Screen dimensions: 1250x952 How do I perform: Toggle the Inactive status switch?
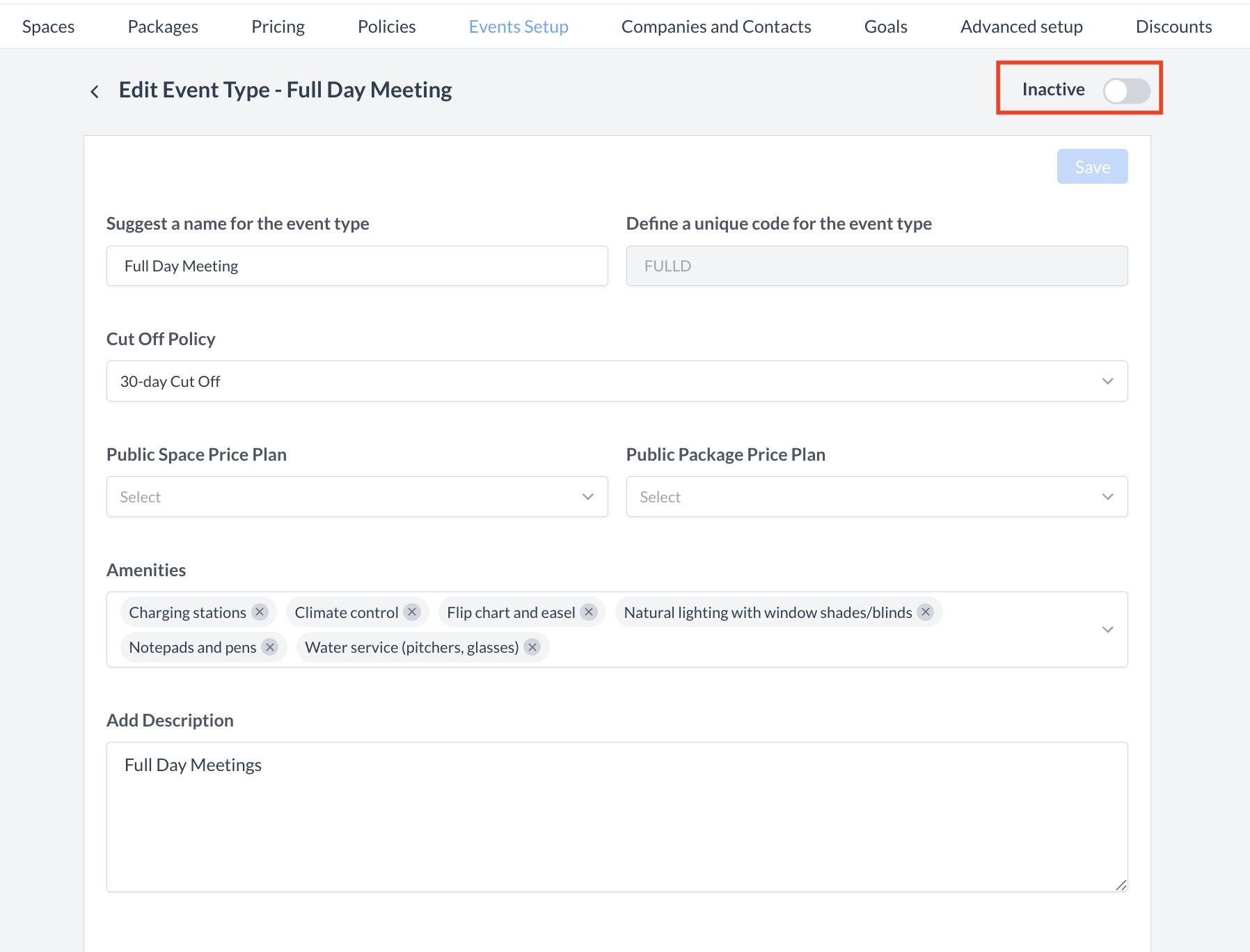1125,90
